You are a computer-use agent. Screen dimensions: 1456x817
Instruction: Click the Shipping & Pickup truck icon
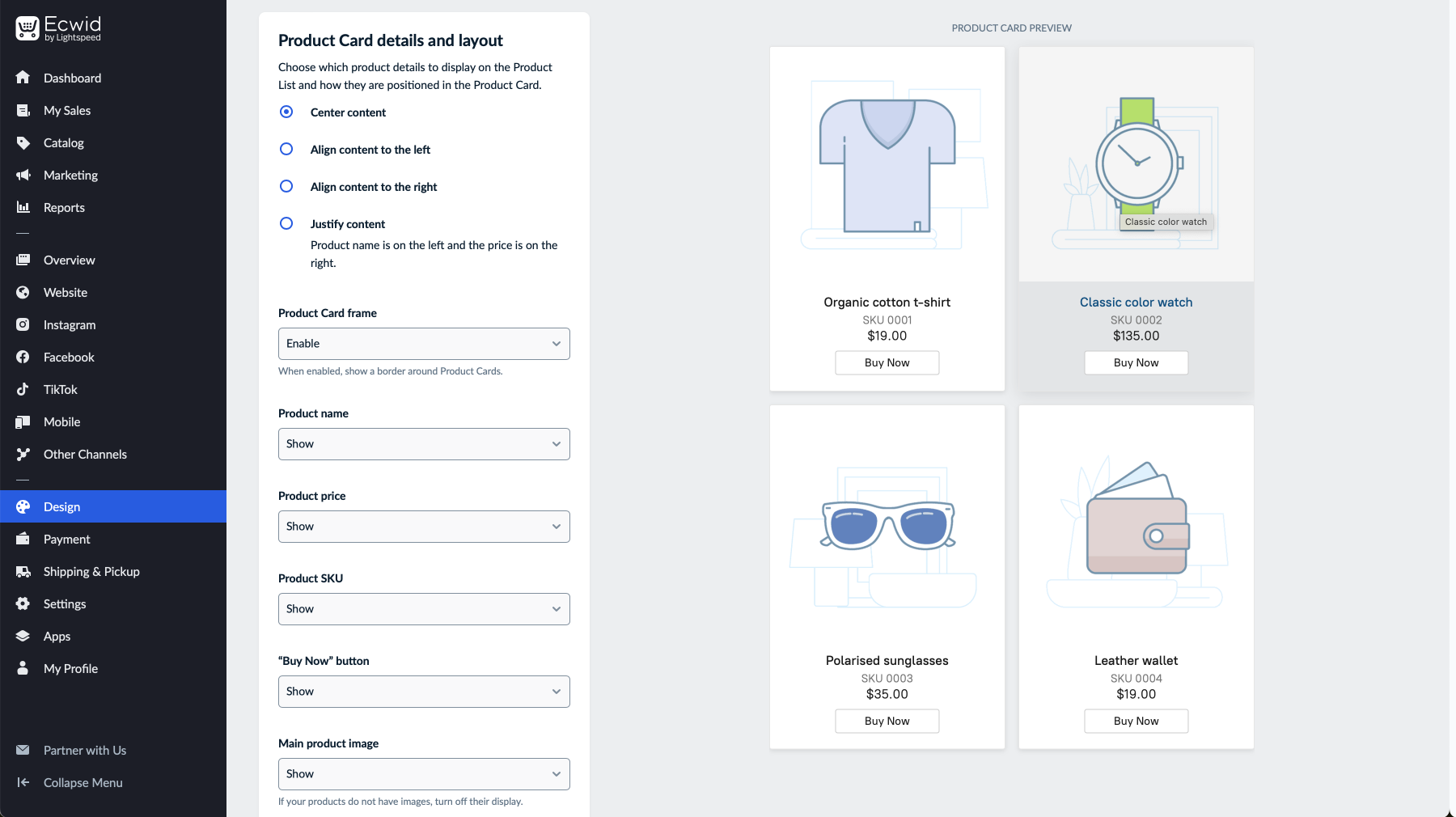(x=23, y=572)
